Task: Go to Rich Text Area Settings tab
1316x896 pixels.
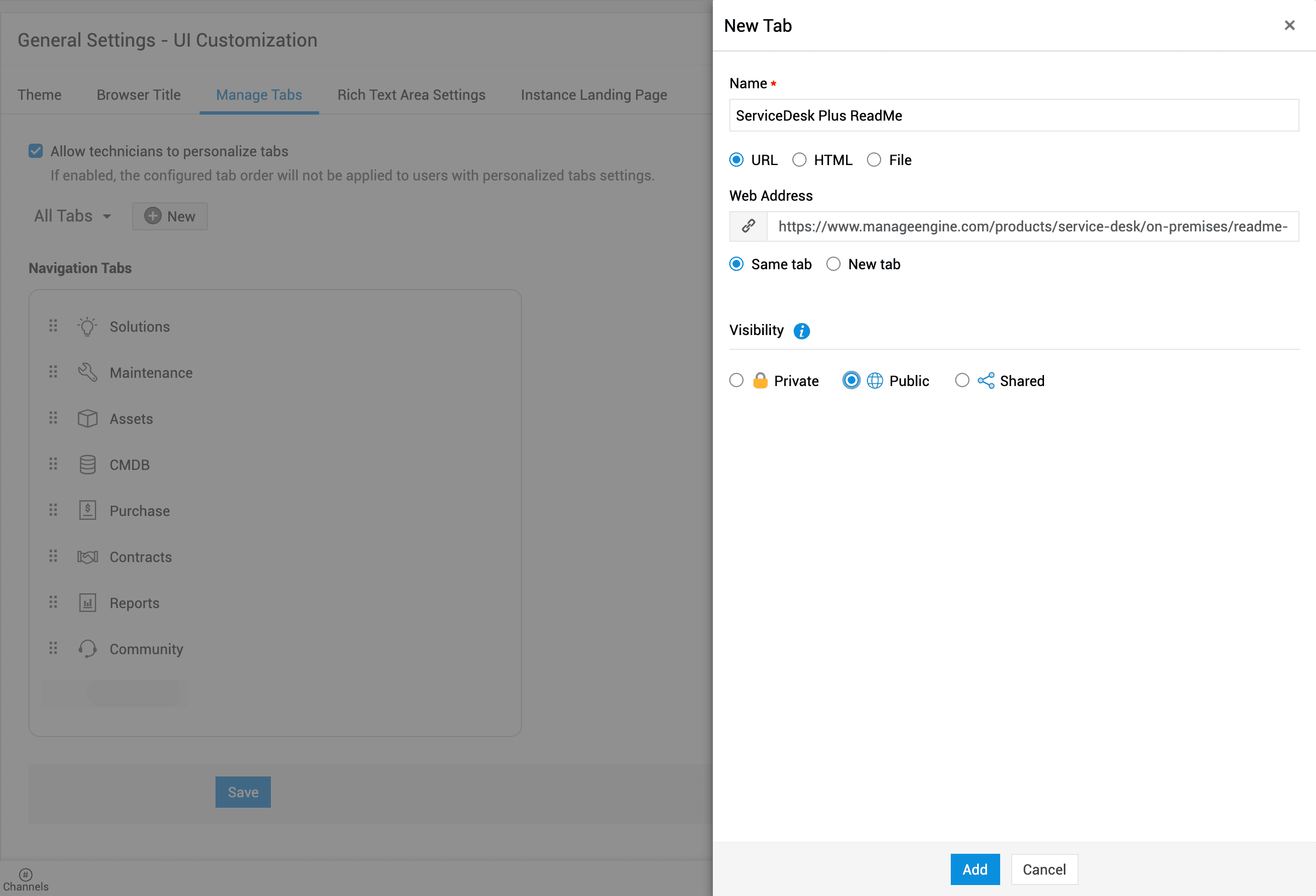Action: tap(411, 94)
